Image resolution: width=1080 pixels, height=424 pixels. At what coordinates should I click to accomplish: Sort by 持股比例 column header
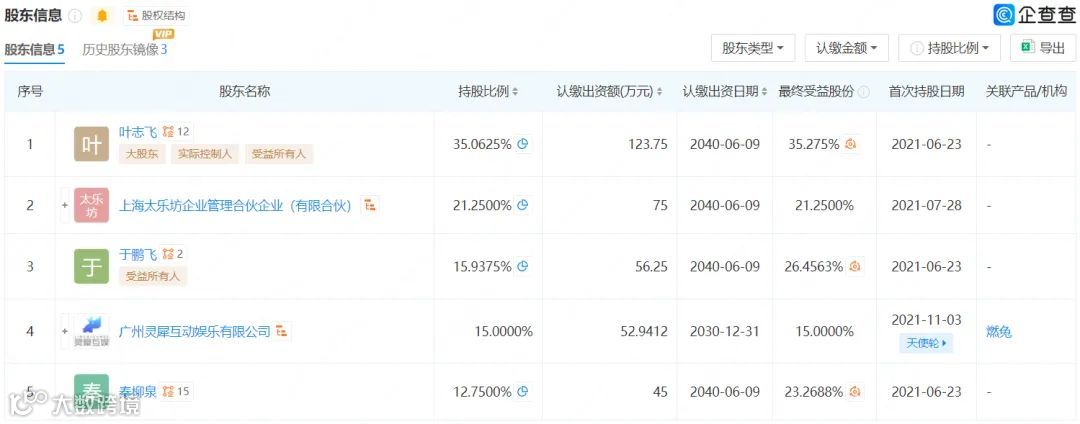pos(488,92)
